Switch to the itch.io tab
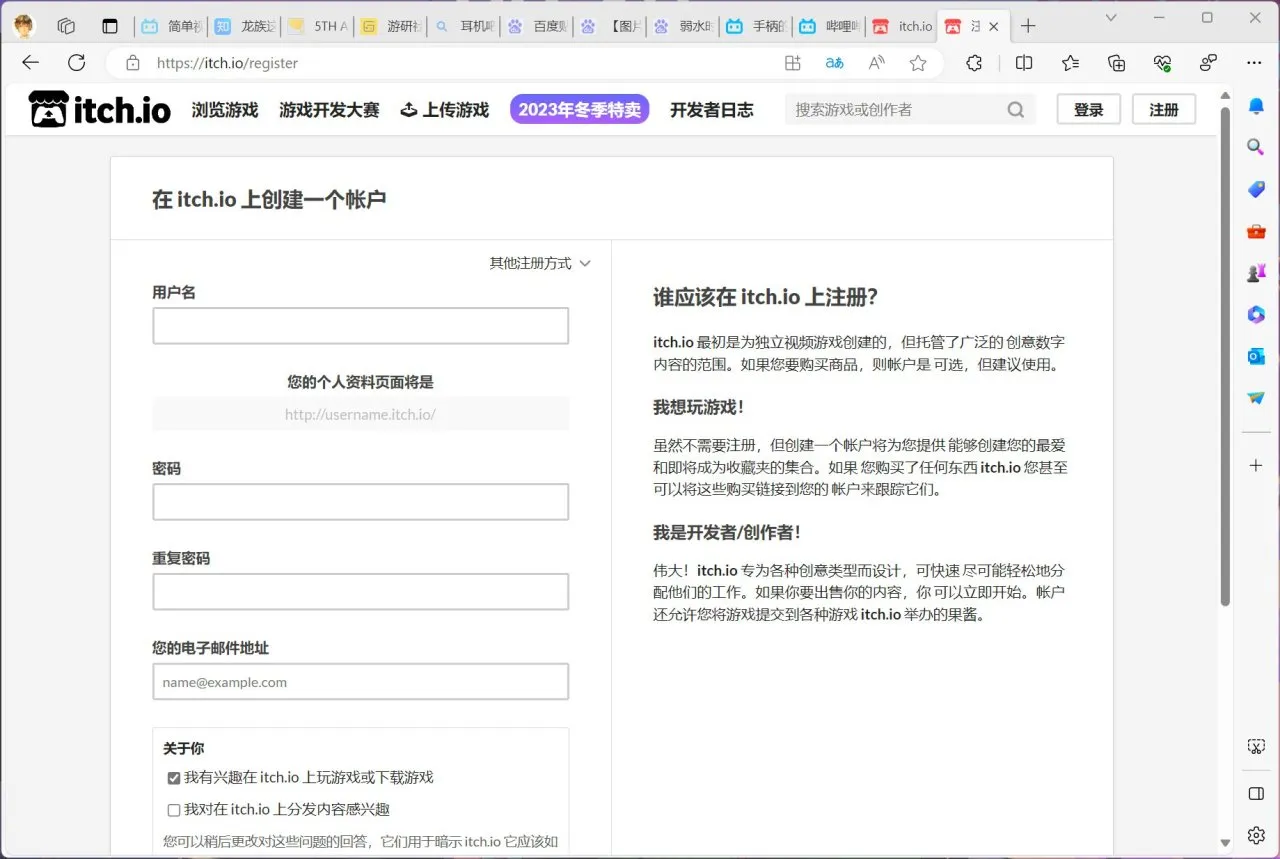Viewport: 1280px width, 859px height. click(x=901, y=26)
